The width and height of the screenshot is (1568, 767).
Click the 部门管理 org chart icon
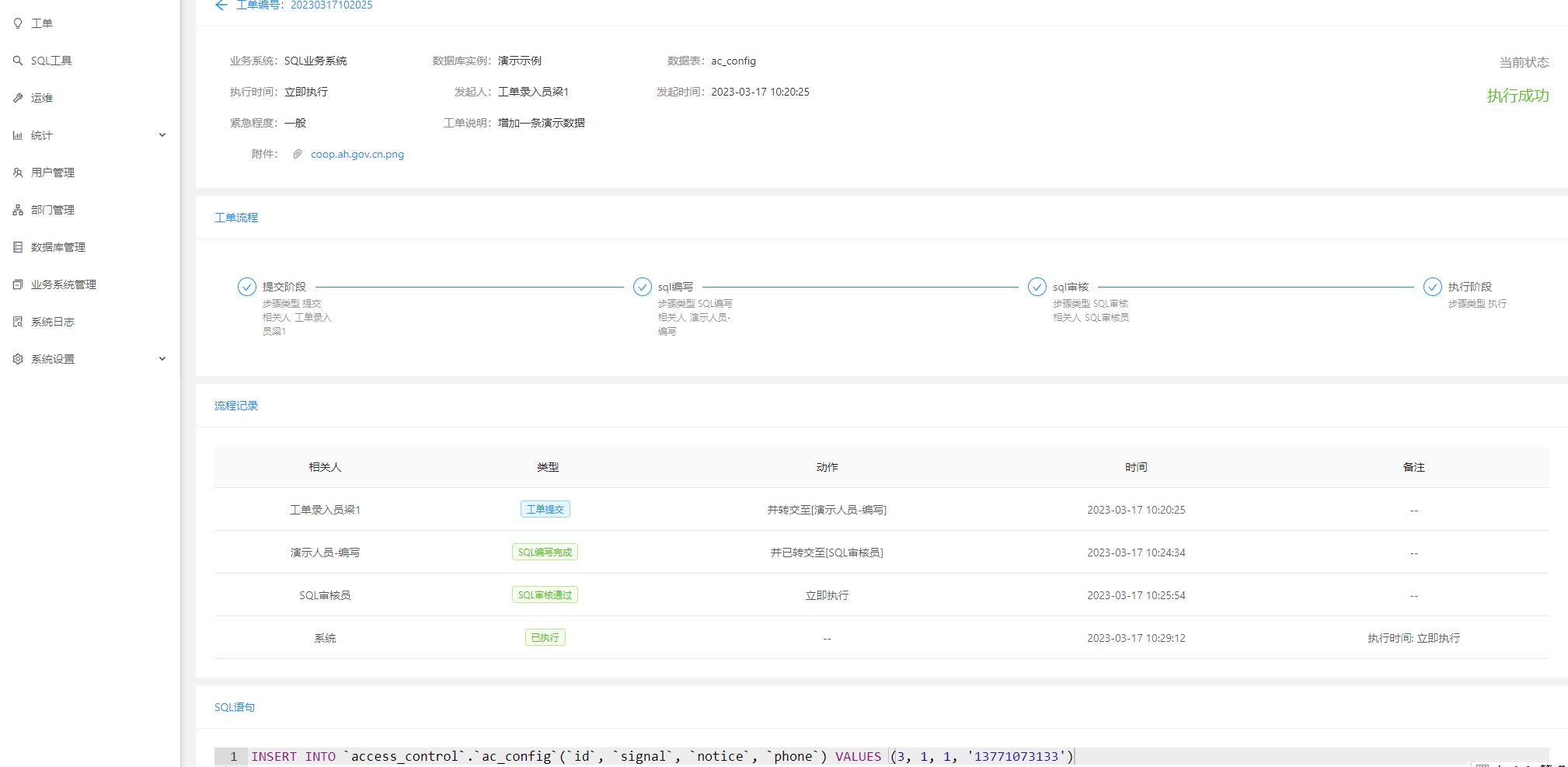click(x=18, y=210)
